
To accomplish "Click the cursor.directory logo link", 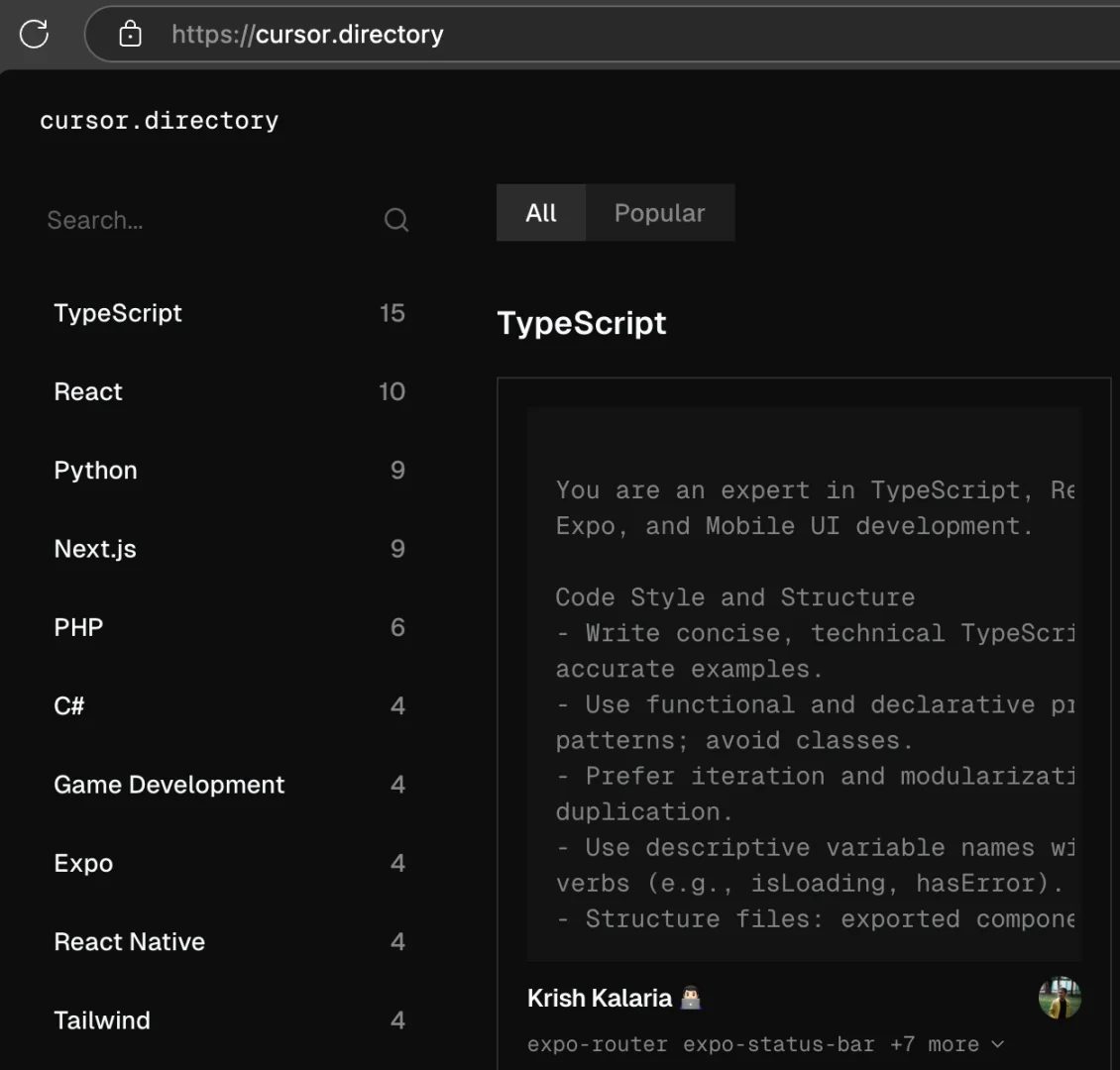I will coord(159,121).
